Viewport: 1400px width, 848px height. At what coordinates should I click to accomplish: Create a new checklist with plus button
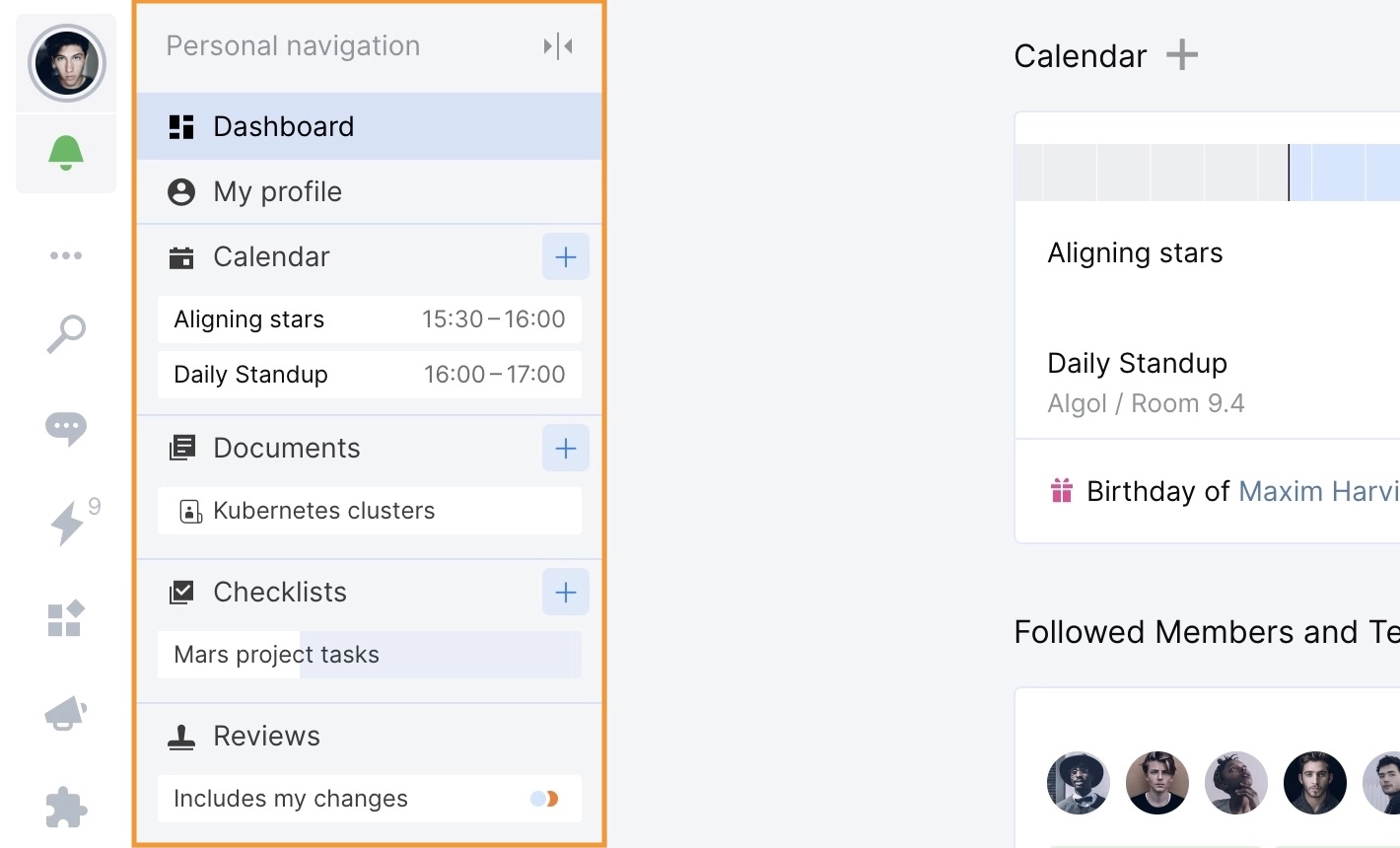566,593
